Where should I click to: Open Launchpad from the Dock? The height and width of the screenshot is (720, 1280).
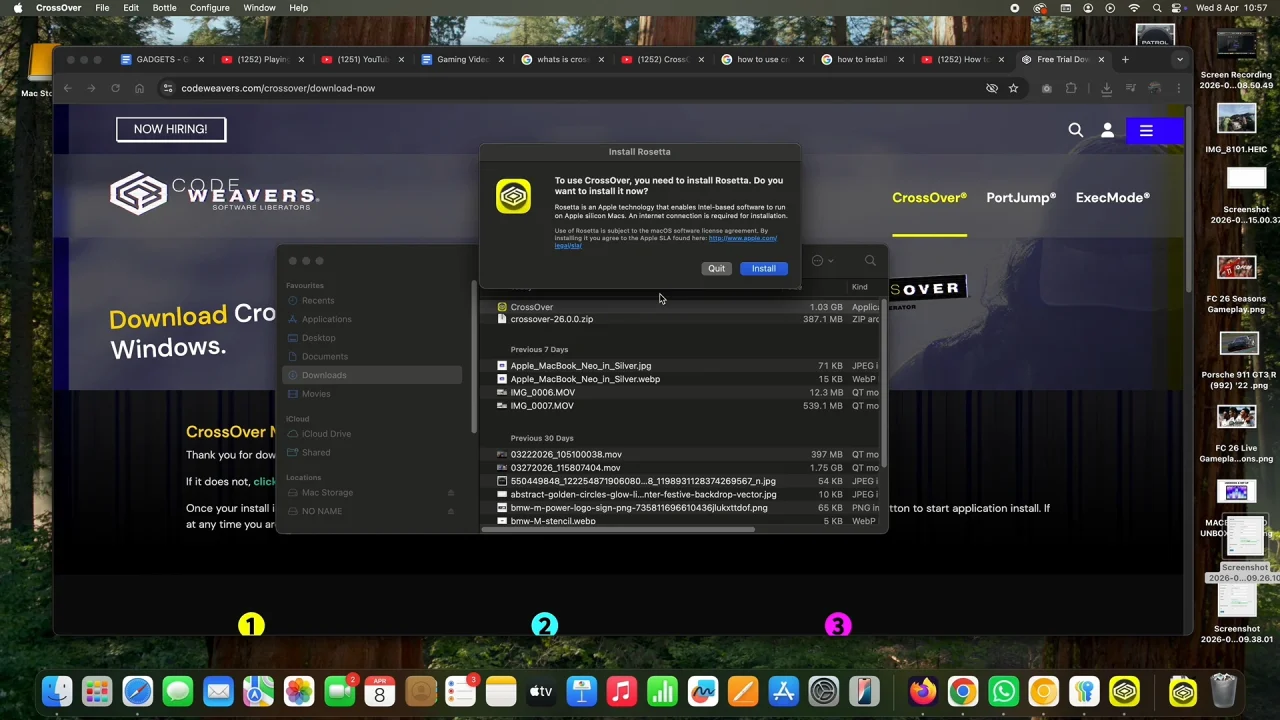point(97,690)
